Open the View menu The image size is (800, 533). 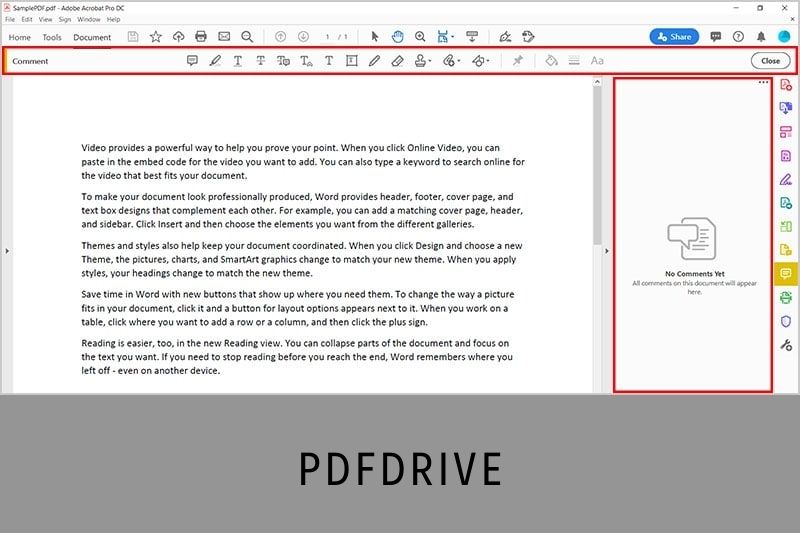pyautogui.click(x=45, y=19)
